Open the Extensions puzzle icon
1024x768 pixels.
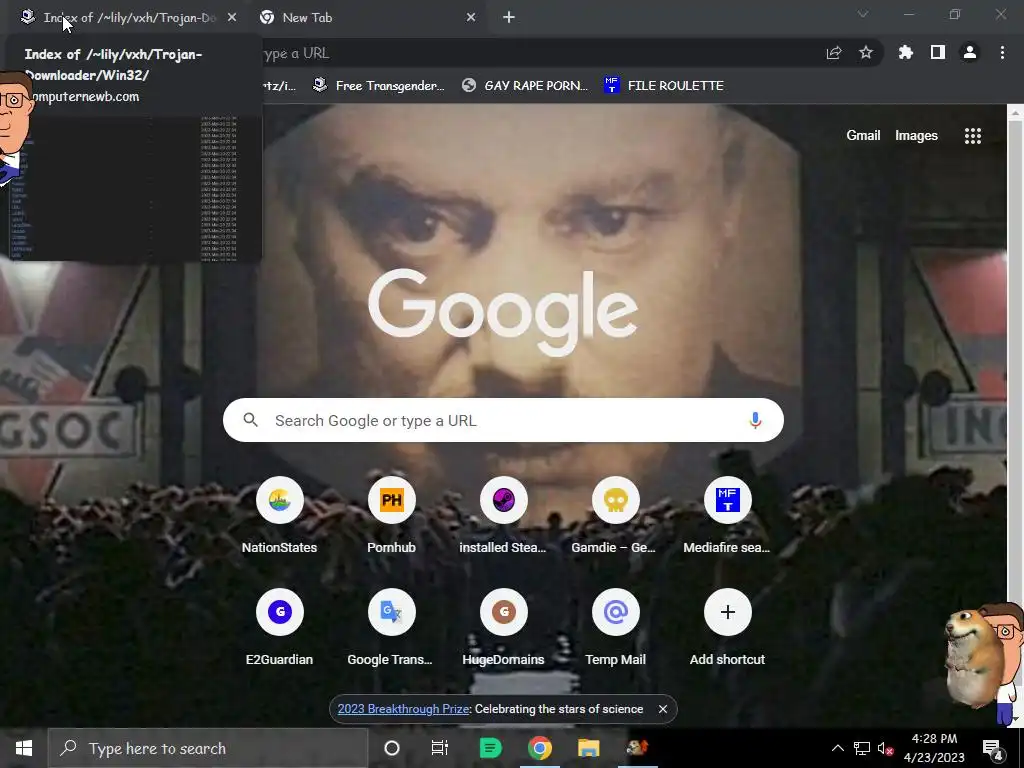pos(906,52)
